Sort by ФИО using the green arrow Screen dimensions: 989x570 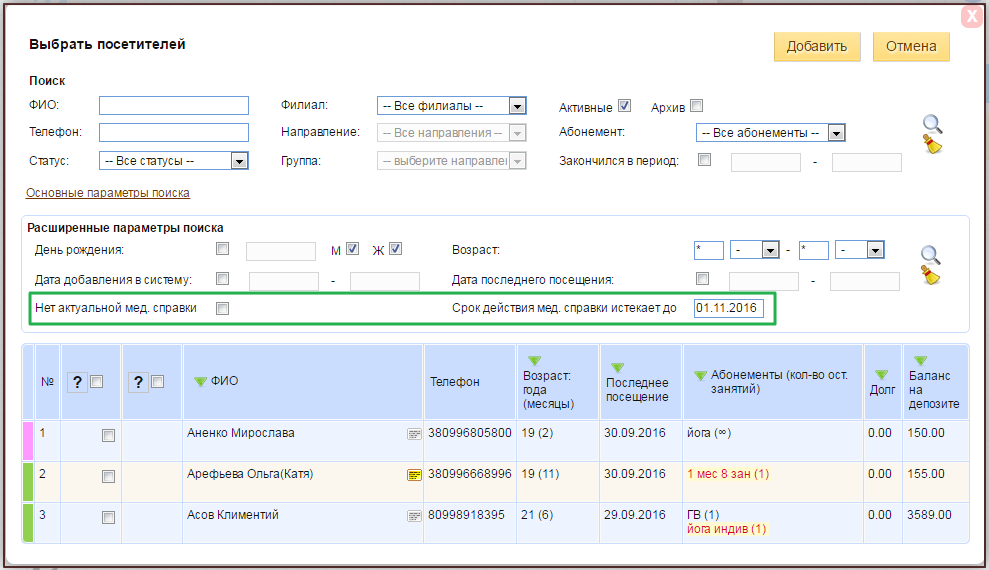click(x=200, y=381)
